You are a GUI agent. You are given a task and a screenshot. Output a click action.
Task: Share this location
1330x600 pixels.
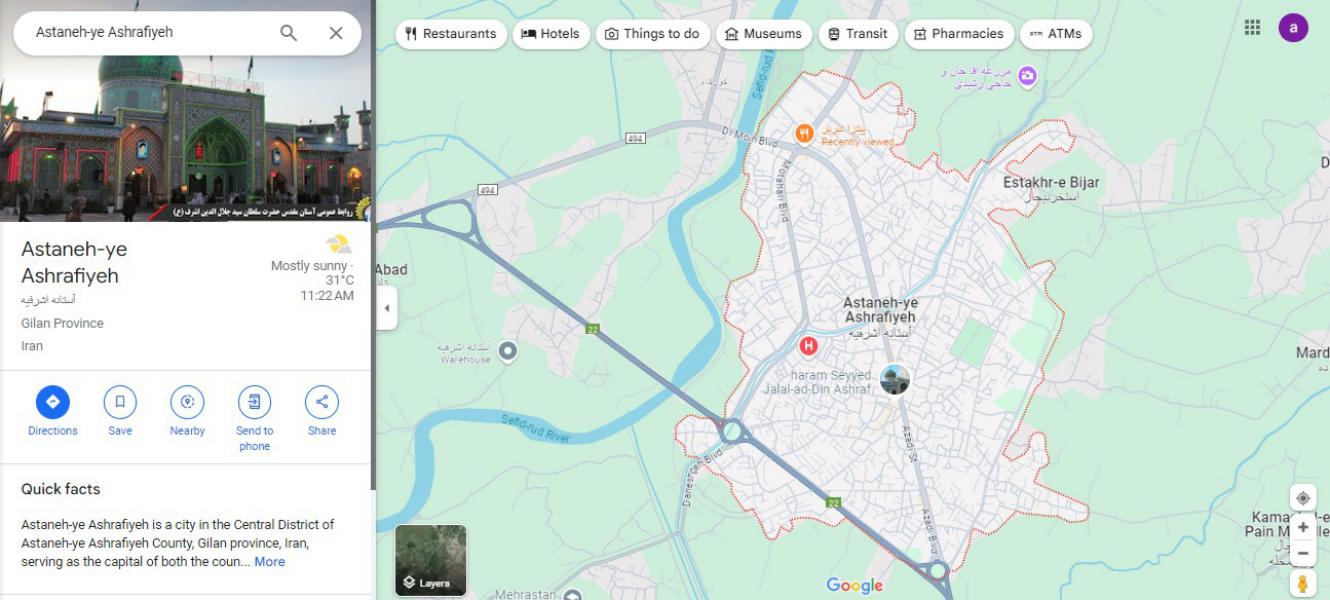[322, 402]
